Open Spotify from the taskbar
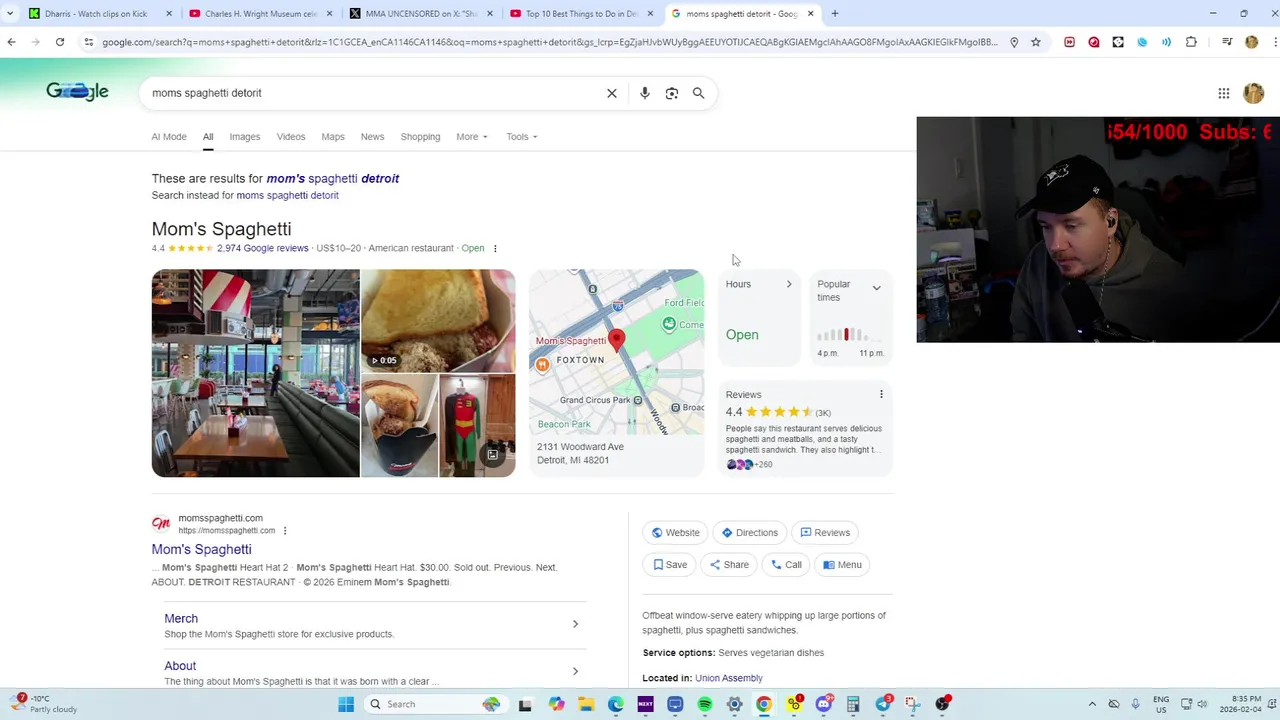Screen dimensions: 1280x720 [705, 704]
